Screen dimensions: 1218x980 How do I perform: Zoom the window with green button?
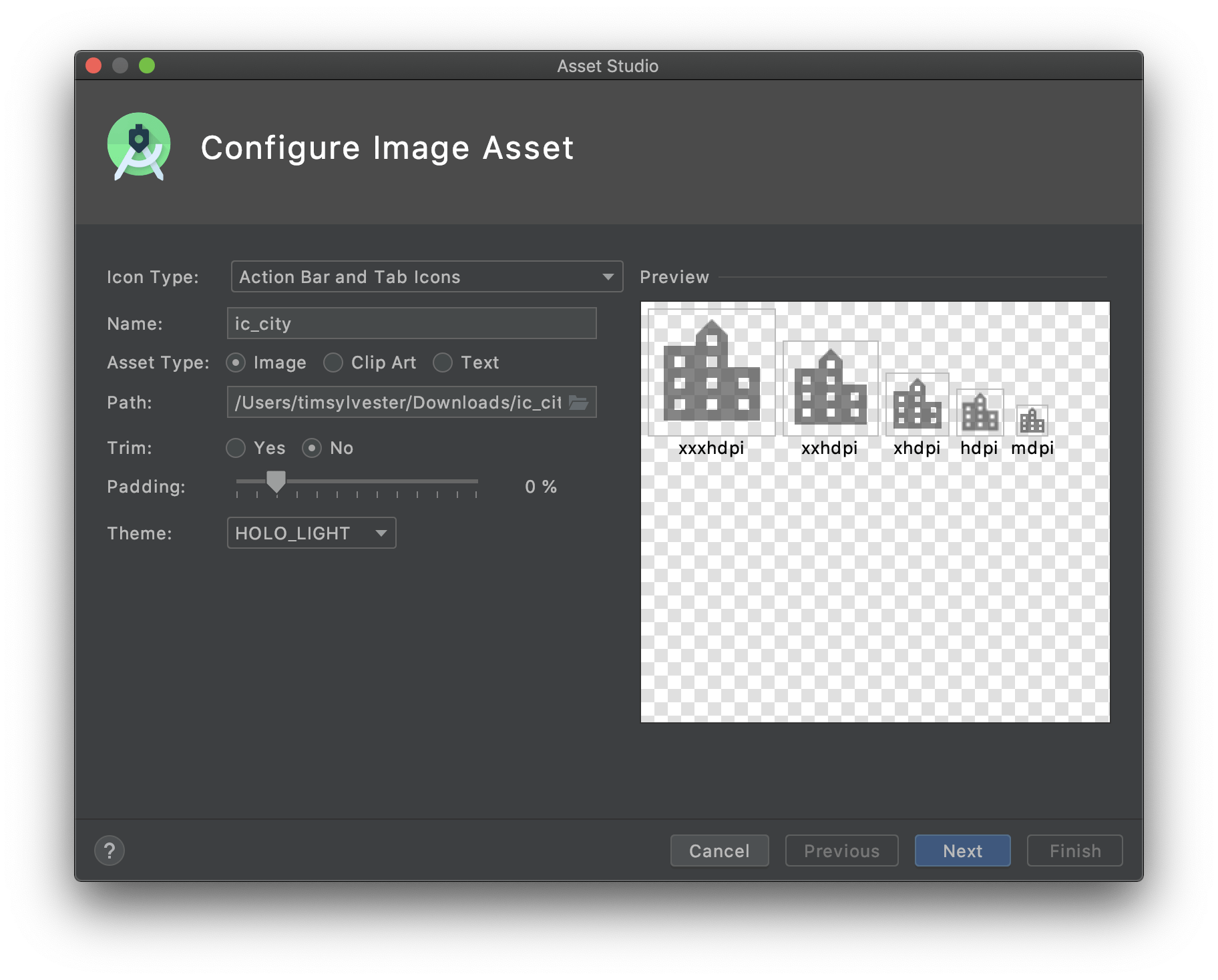tap(147, 65)
